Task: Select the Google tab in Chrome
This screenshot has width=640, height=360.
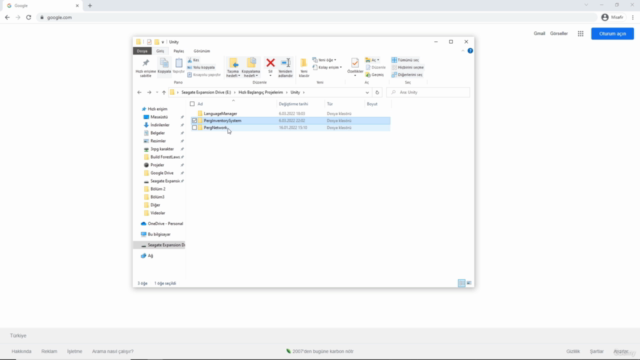Action: 43,6
